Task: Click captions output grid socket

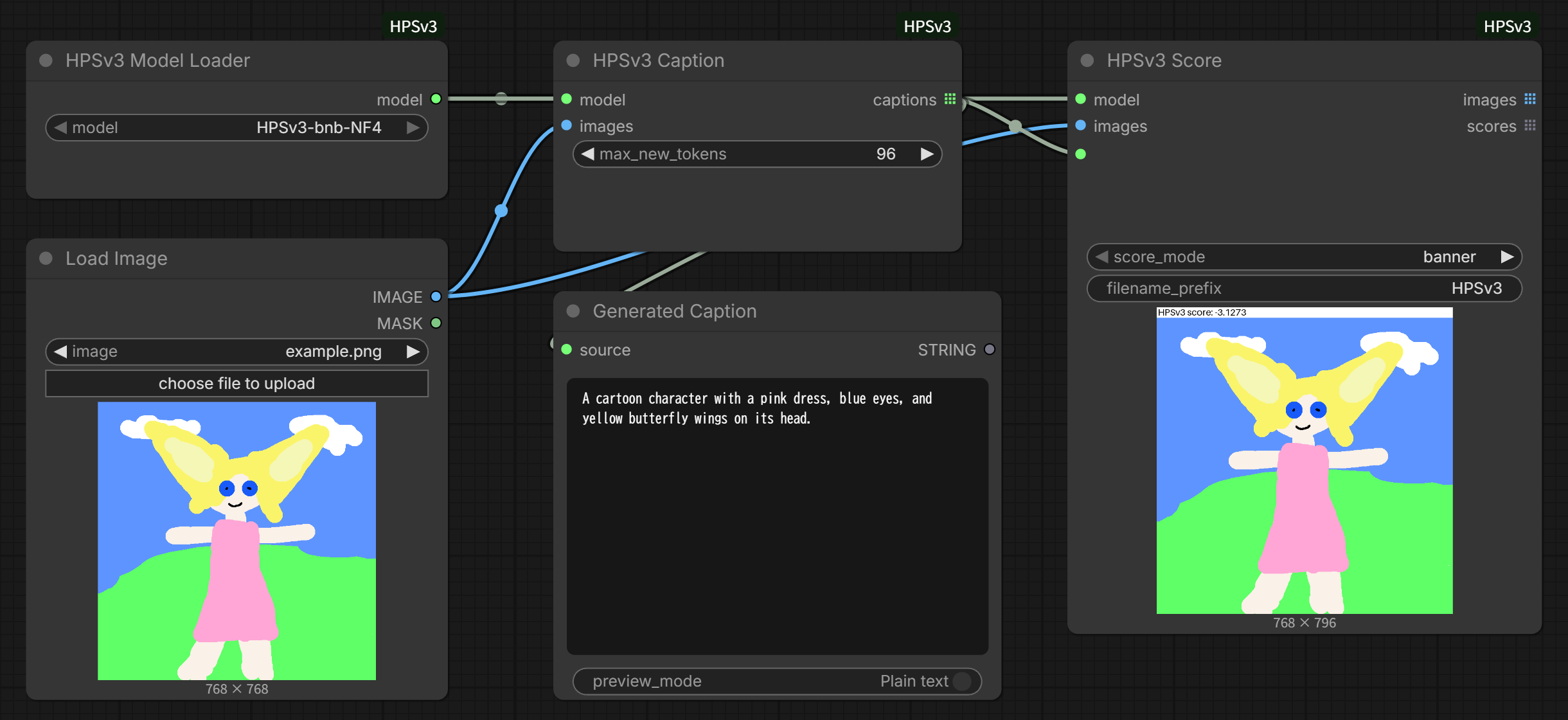Action: (950, 99)
